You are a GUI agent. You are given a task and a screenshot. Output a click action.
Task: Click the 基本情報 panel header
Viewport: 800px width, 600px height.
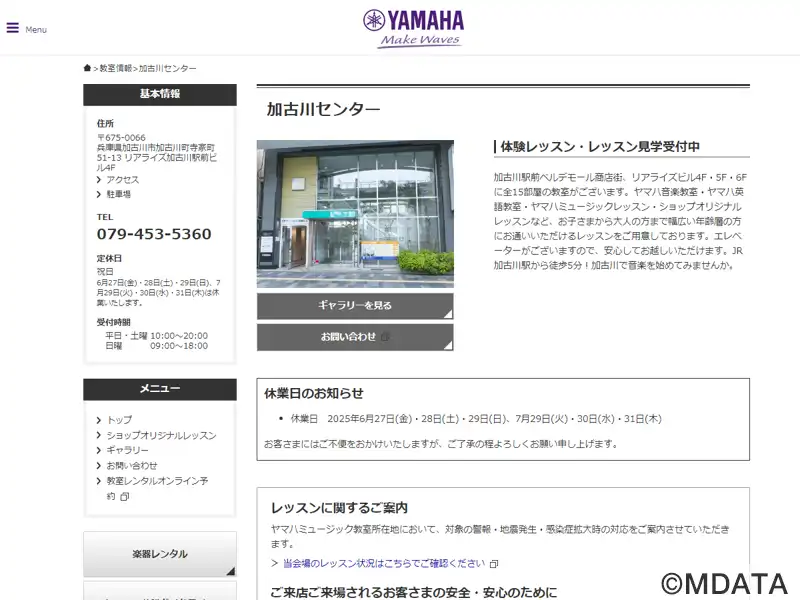pyautogui.click(x=160, y=94)
